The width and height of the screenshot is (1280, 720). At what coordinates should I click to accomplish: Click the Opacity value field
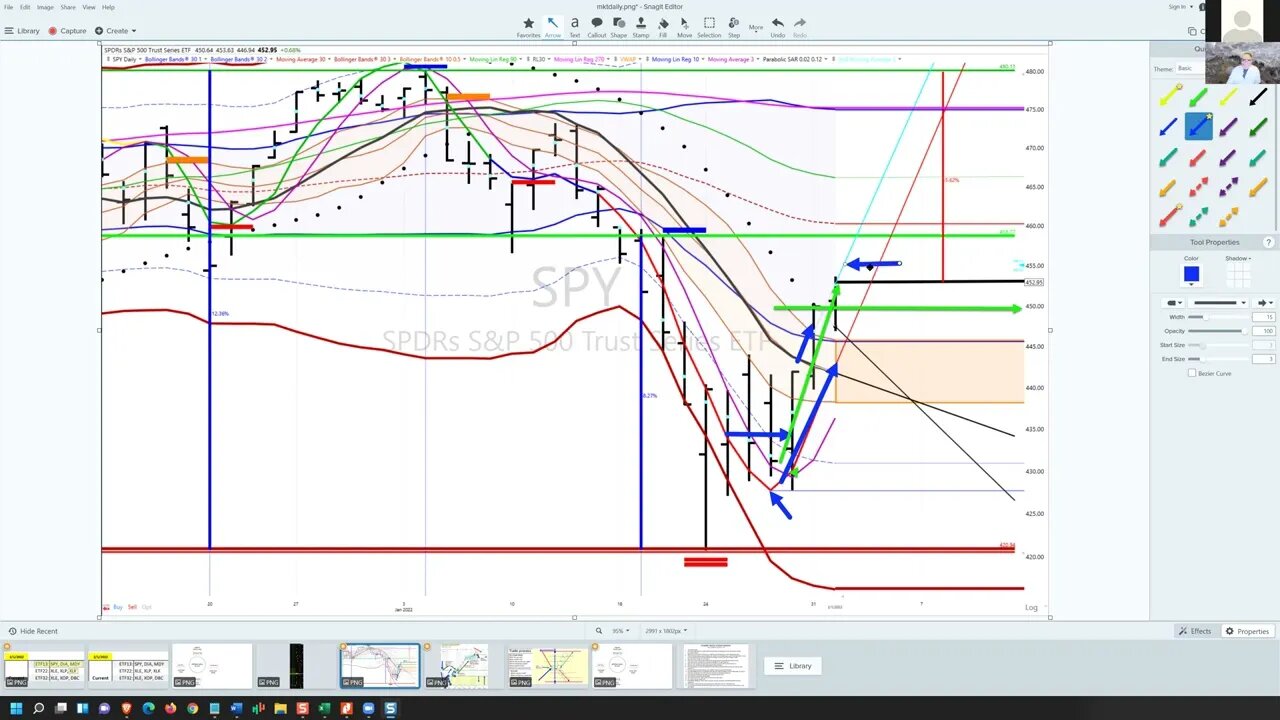pos(1265,331)
